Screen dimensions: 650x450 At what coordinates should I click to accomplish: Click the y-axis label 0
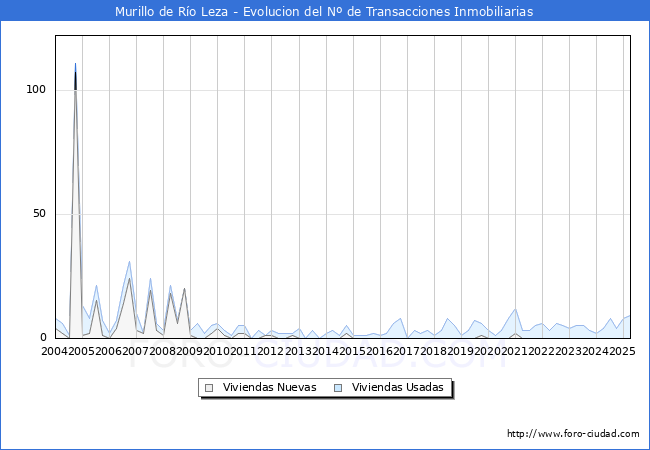pos(43,338)
